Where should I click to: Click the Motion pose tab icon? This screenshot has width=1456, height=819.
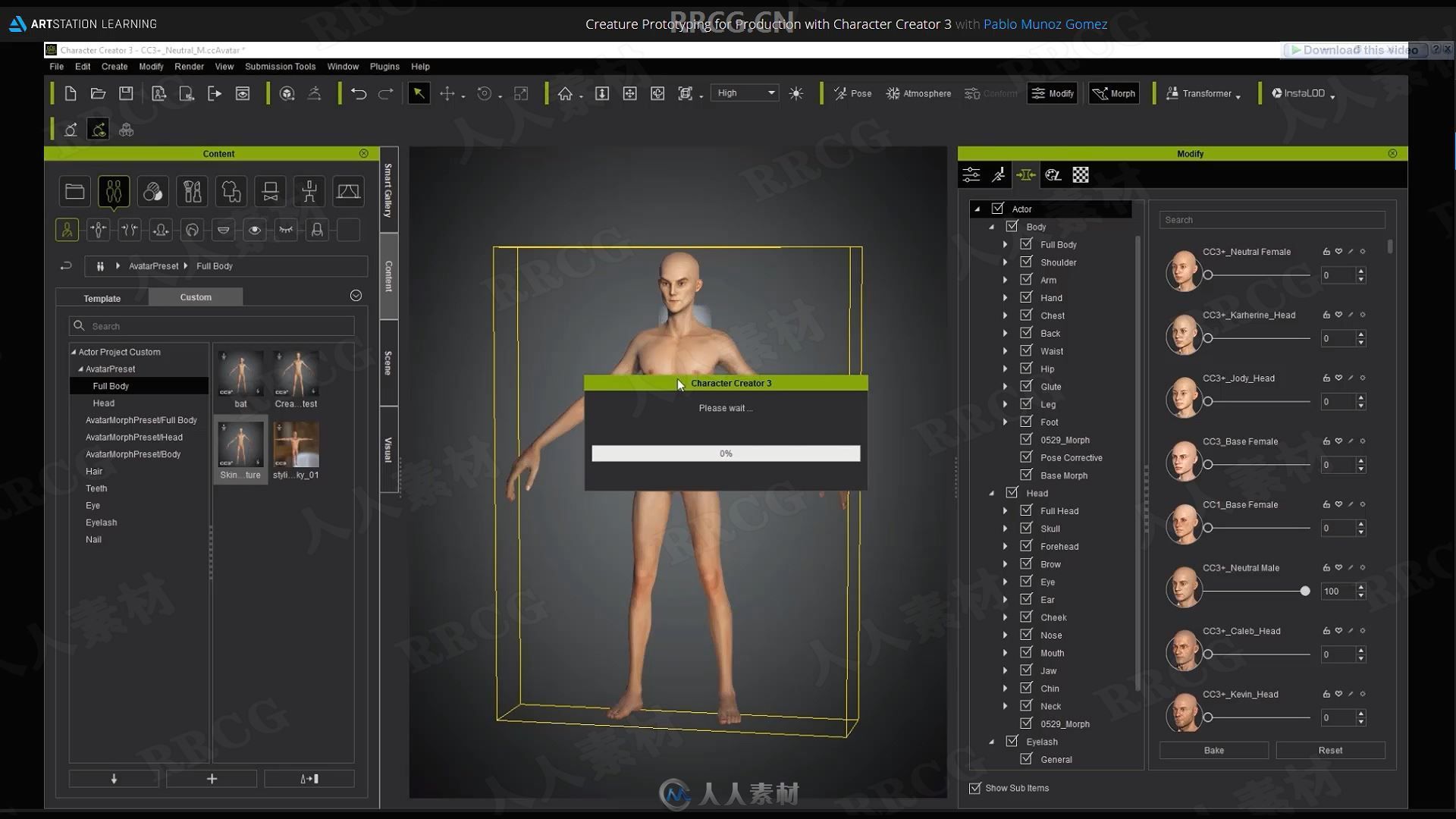coord(999,175)
